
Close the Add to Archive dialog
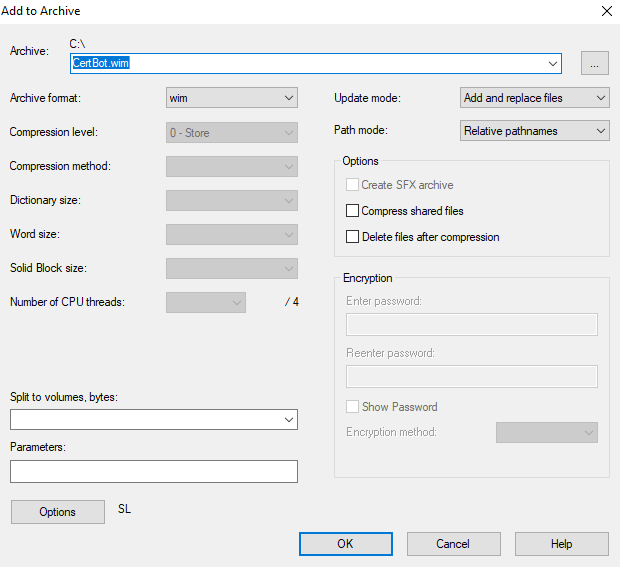(606, 11)
